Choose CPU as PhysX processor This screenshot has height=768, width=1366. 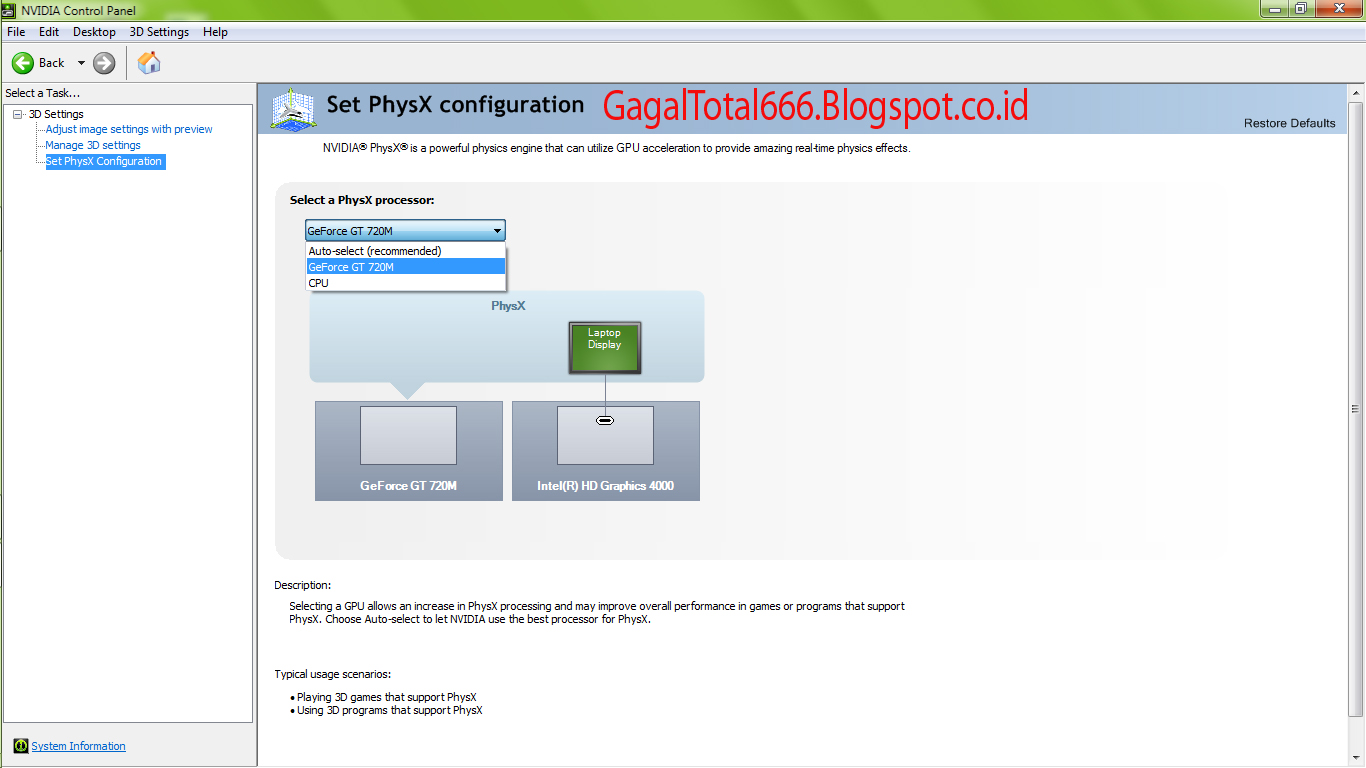[x=406, y=283]
